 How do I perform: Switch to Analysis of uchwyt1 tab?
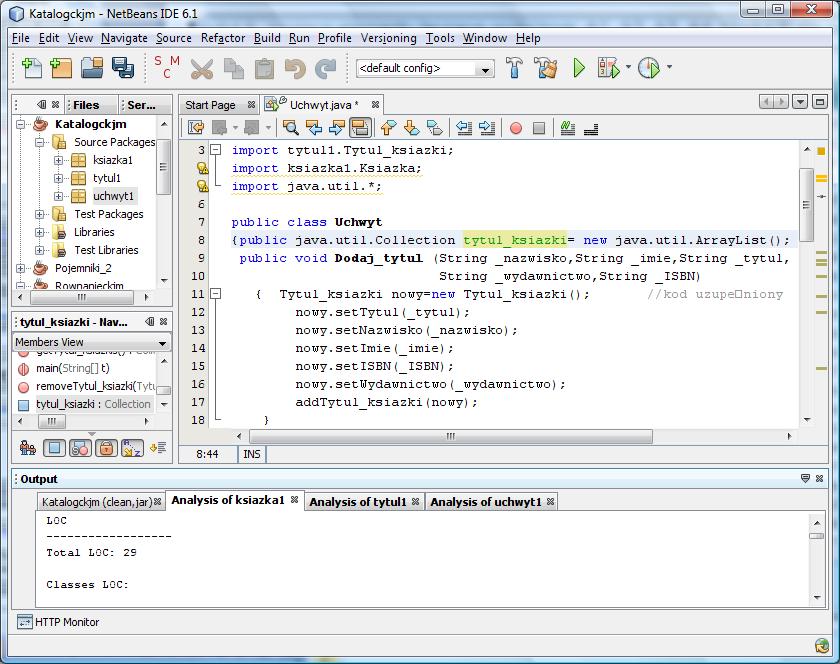486,502
